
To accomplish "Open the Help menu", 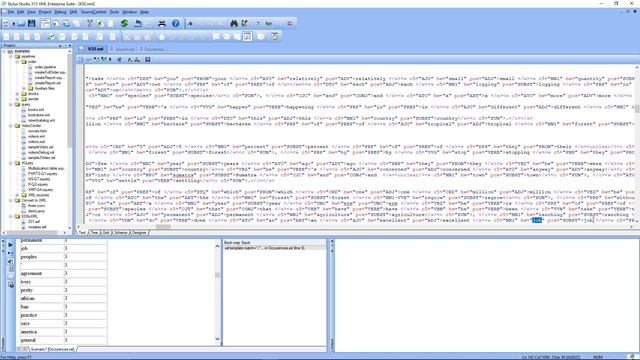I will click(x=144, y=12).
